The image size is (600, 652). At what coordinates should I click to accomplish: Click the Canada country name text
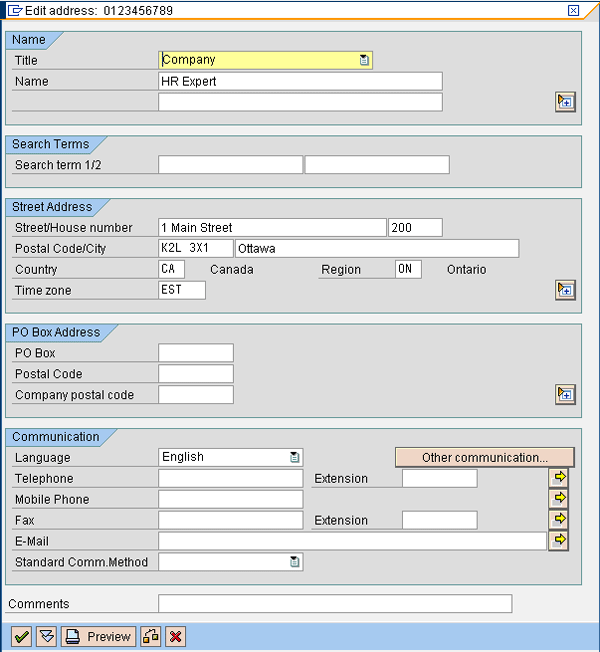pos(232,269)
